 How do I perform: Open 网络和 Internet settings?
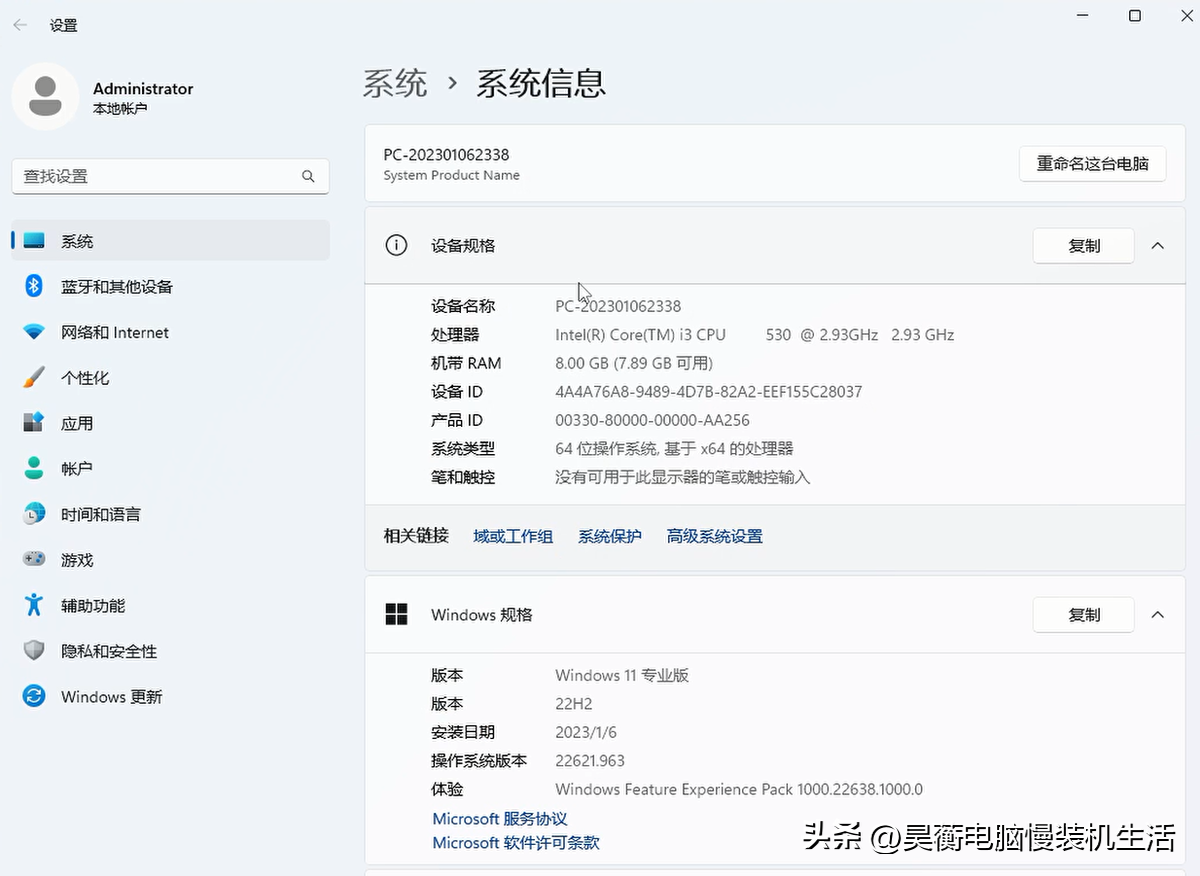[x=170, y=333]
